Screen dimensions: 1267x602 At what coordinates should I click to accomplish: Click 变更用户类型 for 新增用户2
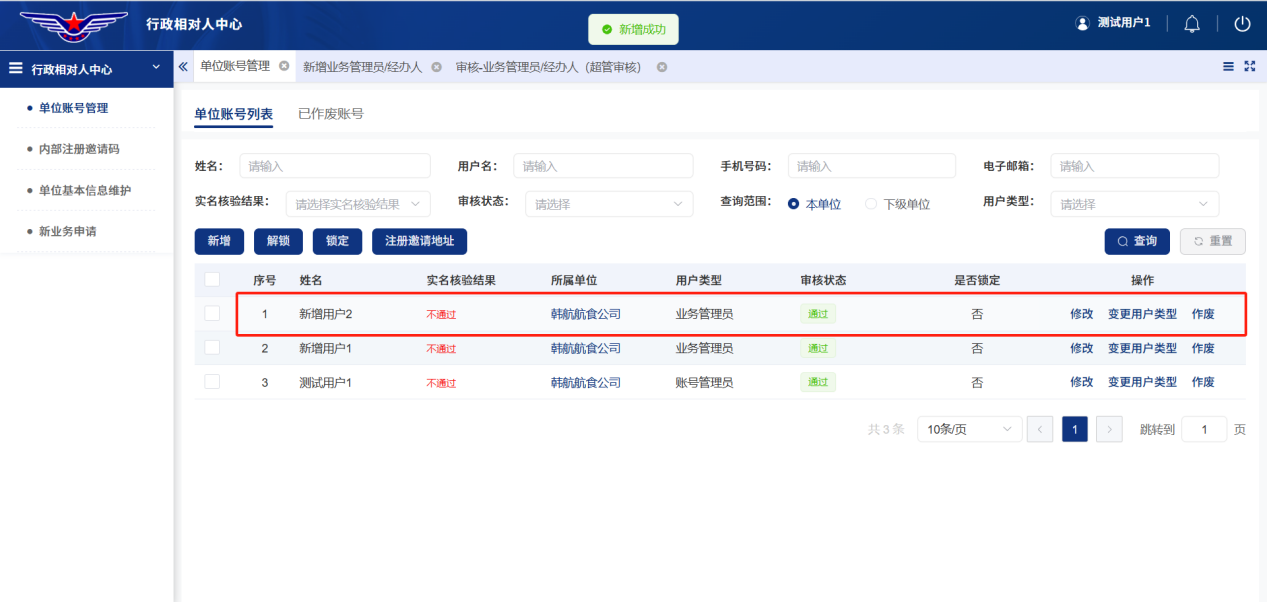[x=1142, y=314]
